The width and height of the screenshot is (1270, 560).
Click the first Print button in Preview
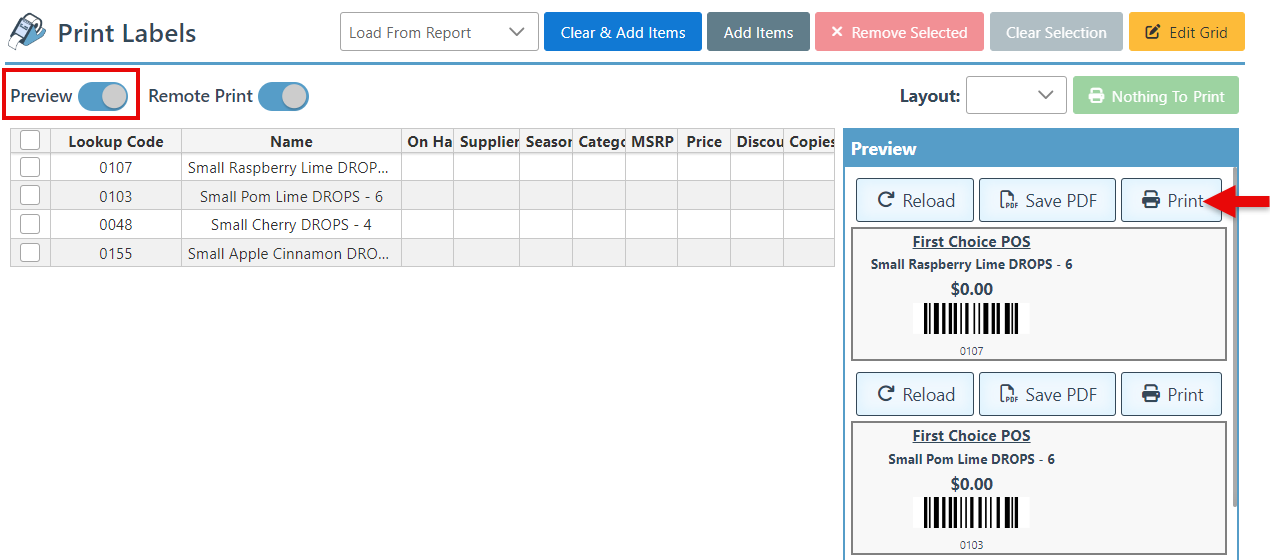click(x=1171, y=201)
